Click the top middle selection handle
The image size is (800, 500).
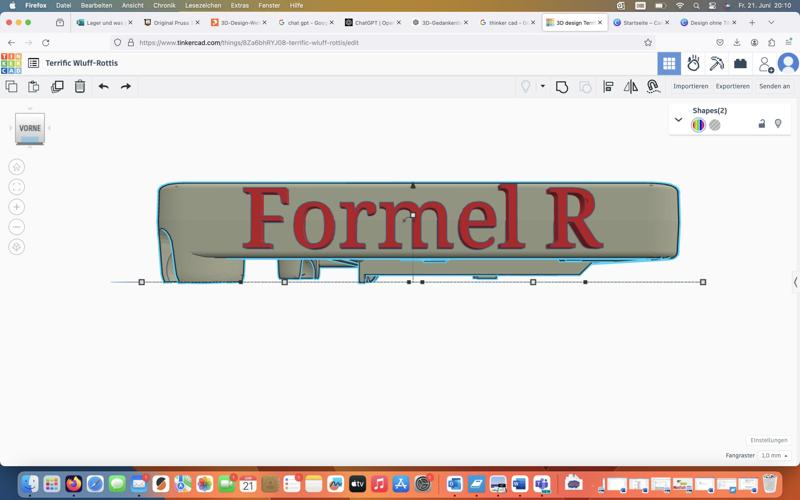(413, 186)
